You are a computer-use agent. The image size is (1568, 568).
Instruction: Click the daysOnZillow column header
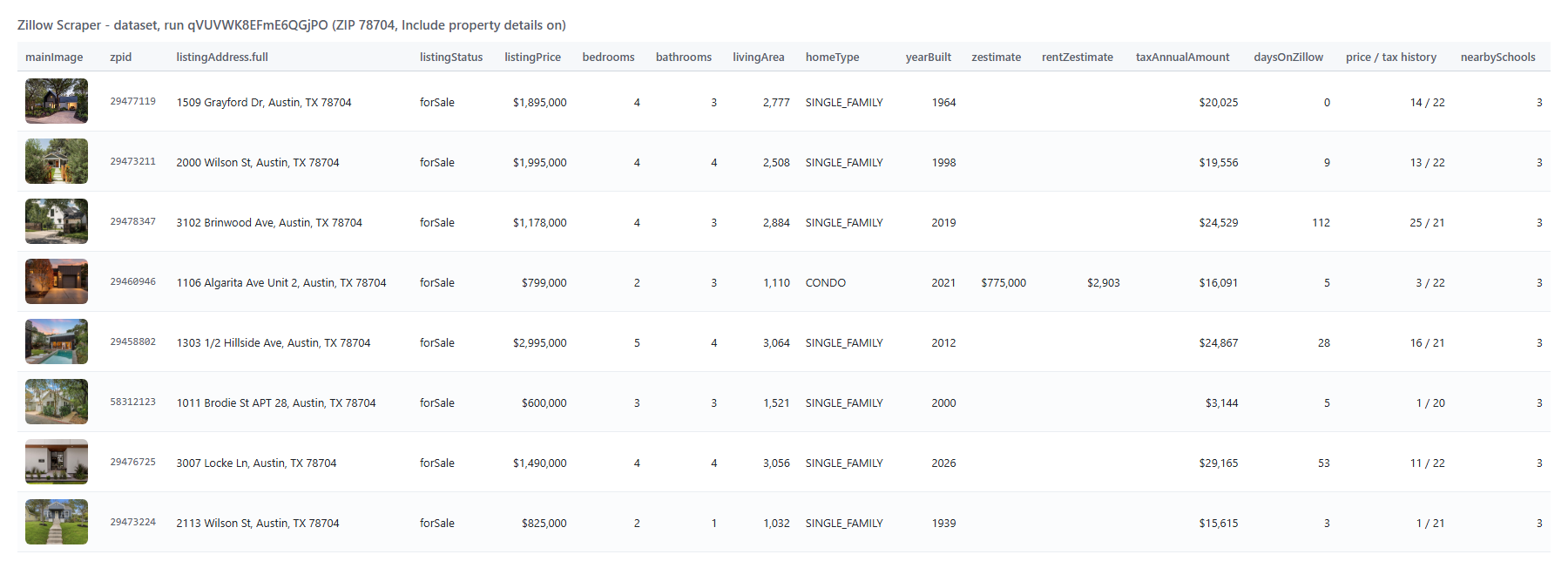1288,57
